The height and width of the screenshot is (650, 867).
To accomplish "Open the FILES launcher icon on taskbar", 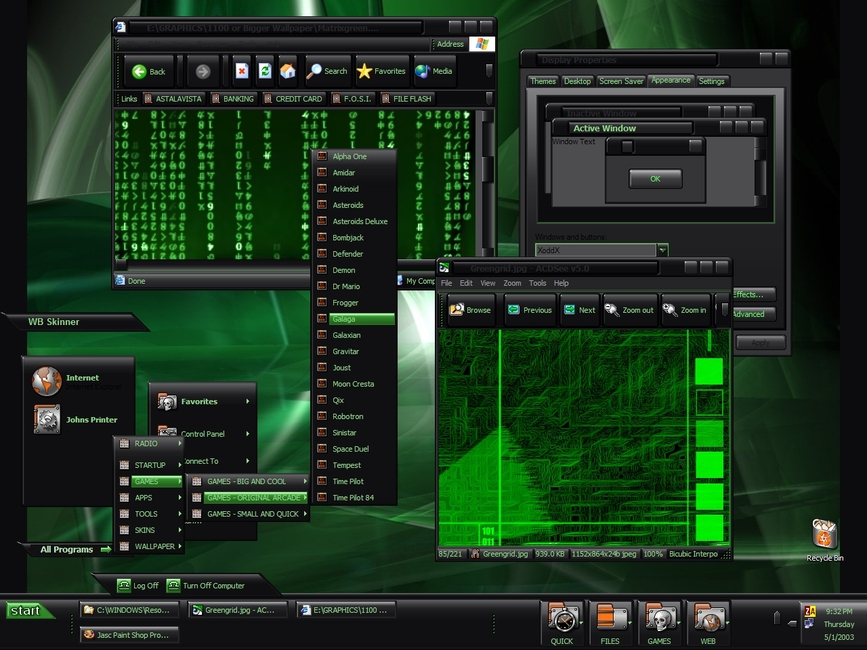I will tap(610, 623).
